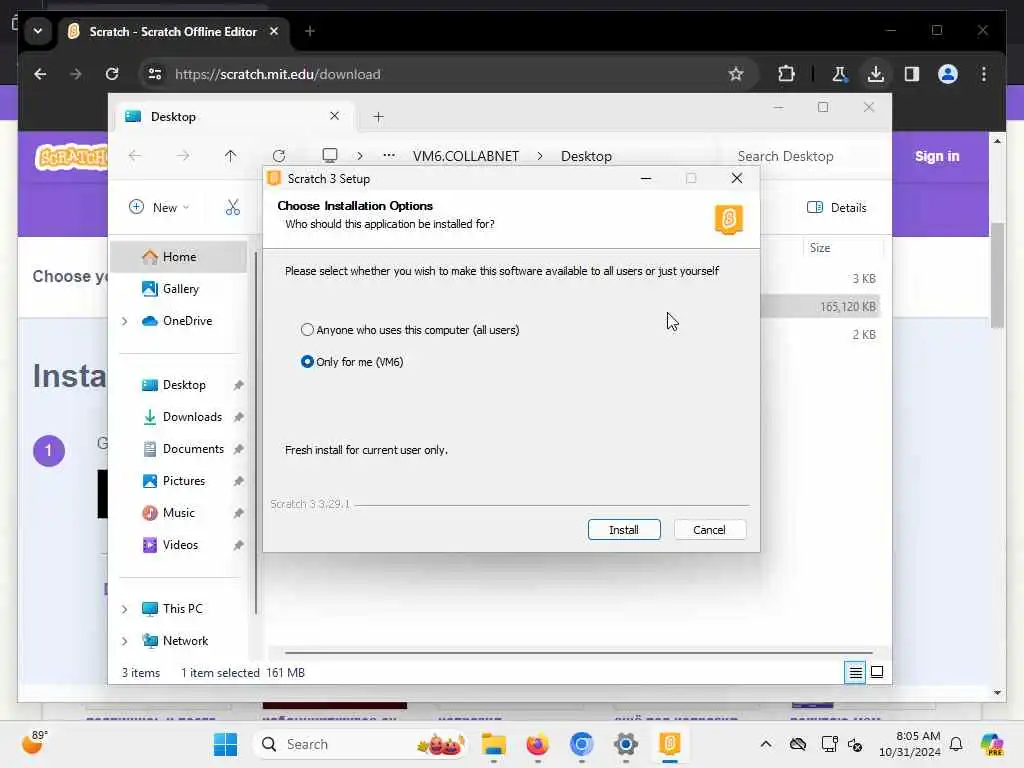Click the Chrome page vertical scrollbar
This screenshot has width=1024, height=768.
pyautogui.click(x=997, y=274)
